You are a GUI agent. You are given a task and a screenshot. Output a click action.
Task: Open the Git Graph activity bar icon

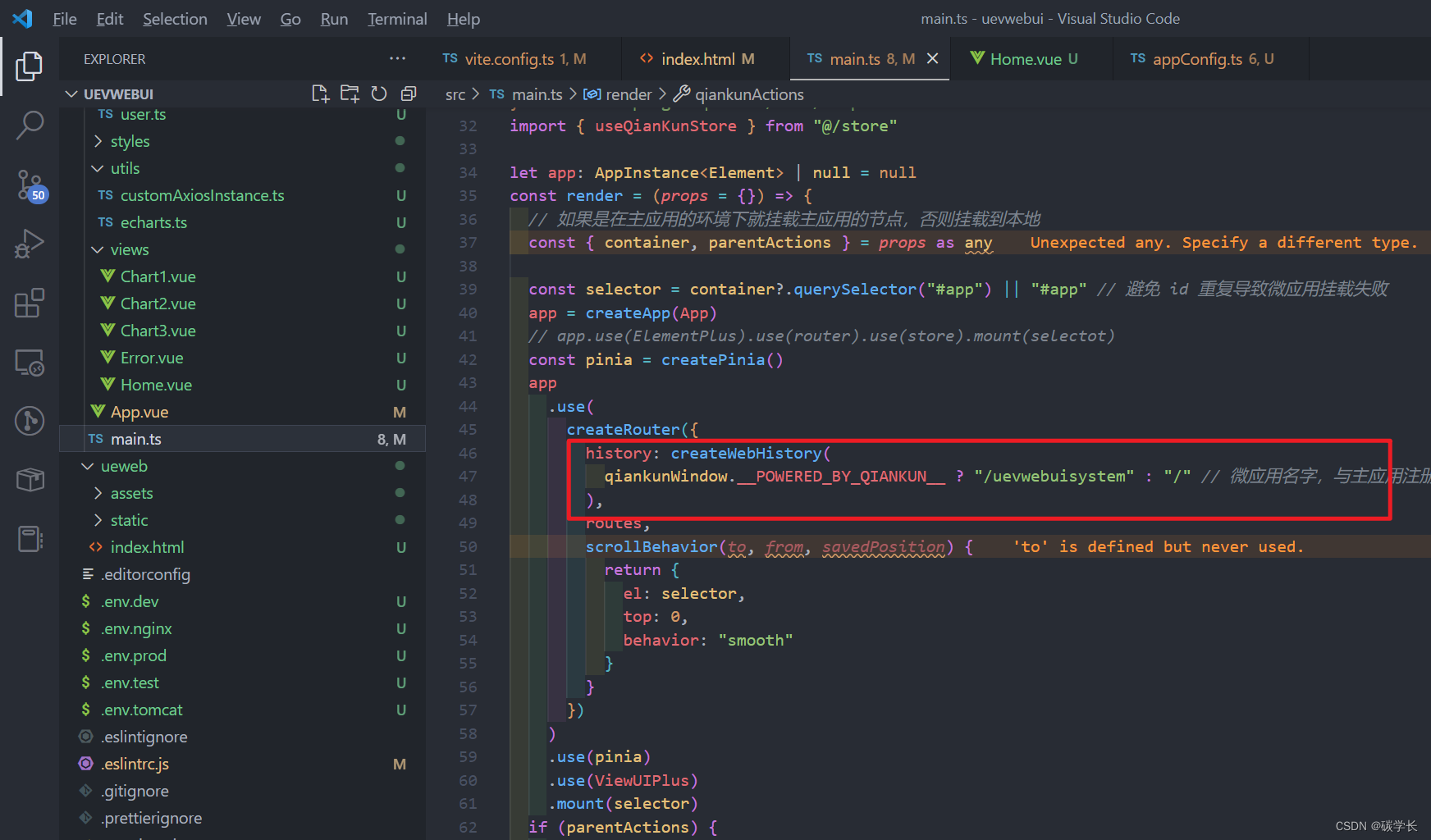[30, 421]
